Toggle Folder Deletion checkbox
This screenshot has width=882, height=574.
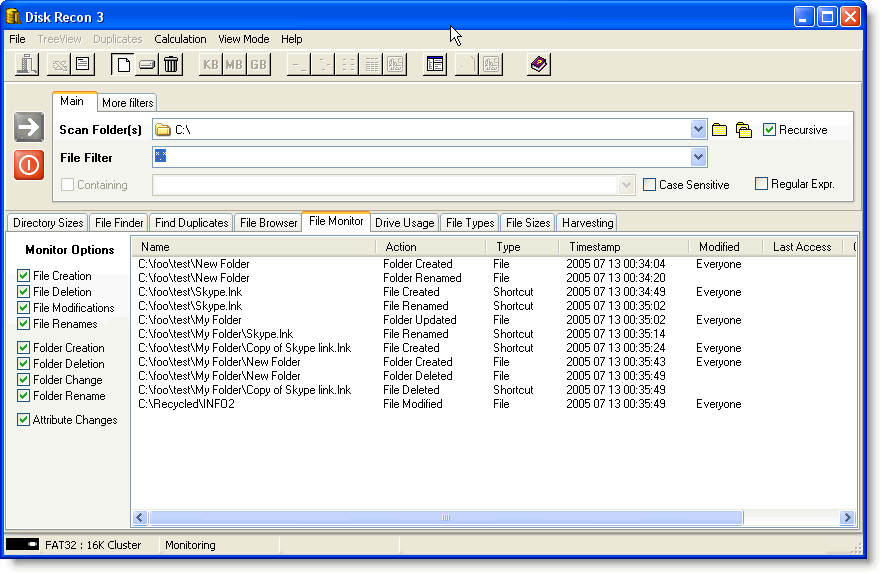[x=23, y=364]
